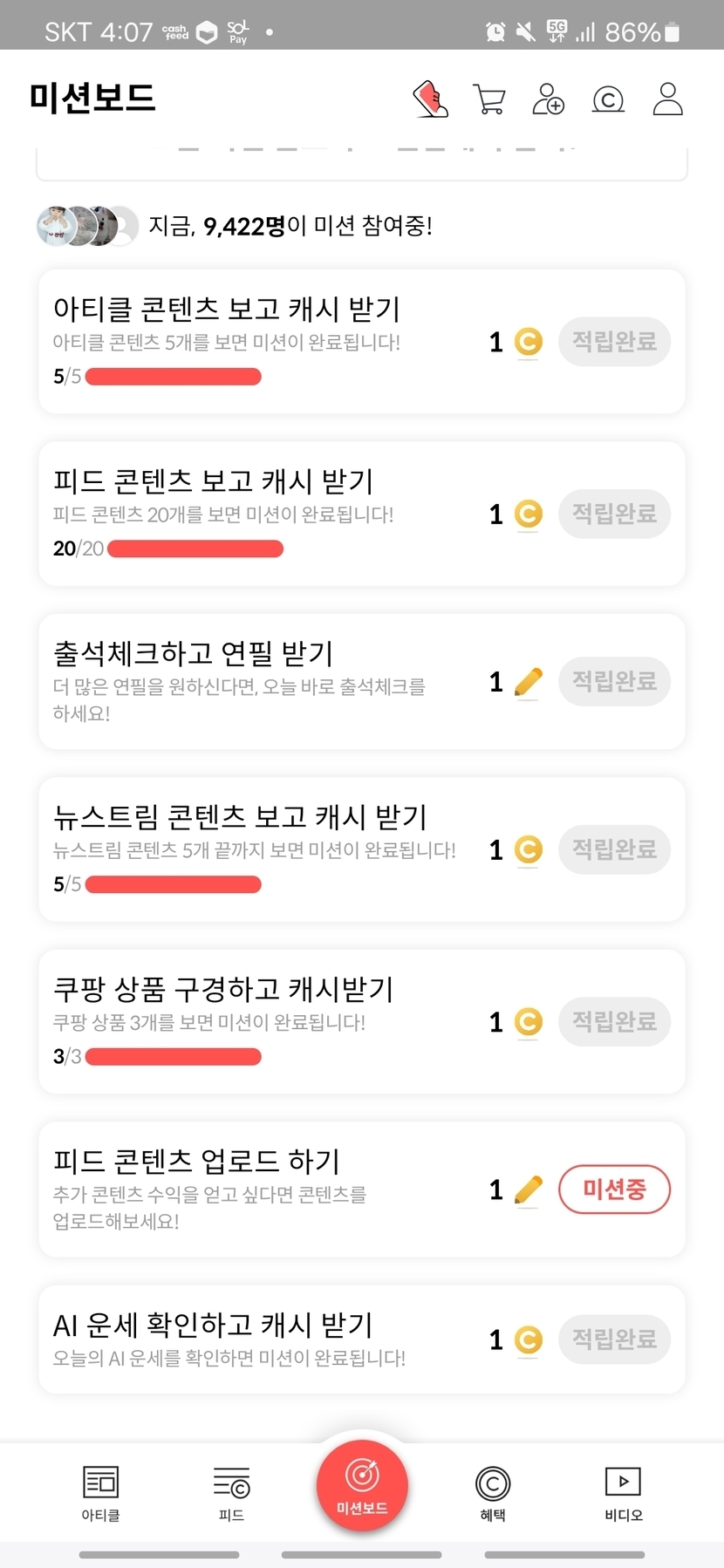The image size is (724, 1568).
Task: Open the shopping cart
Action: tap(489, 99)
